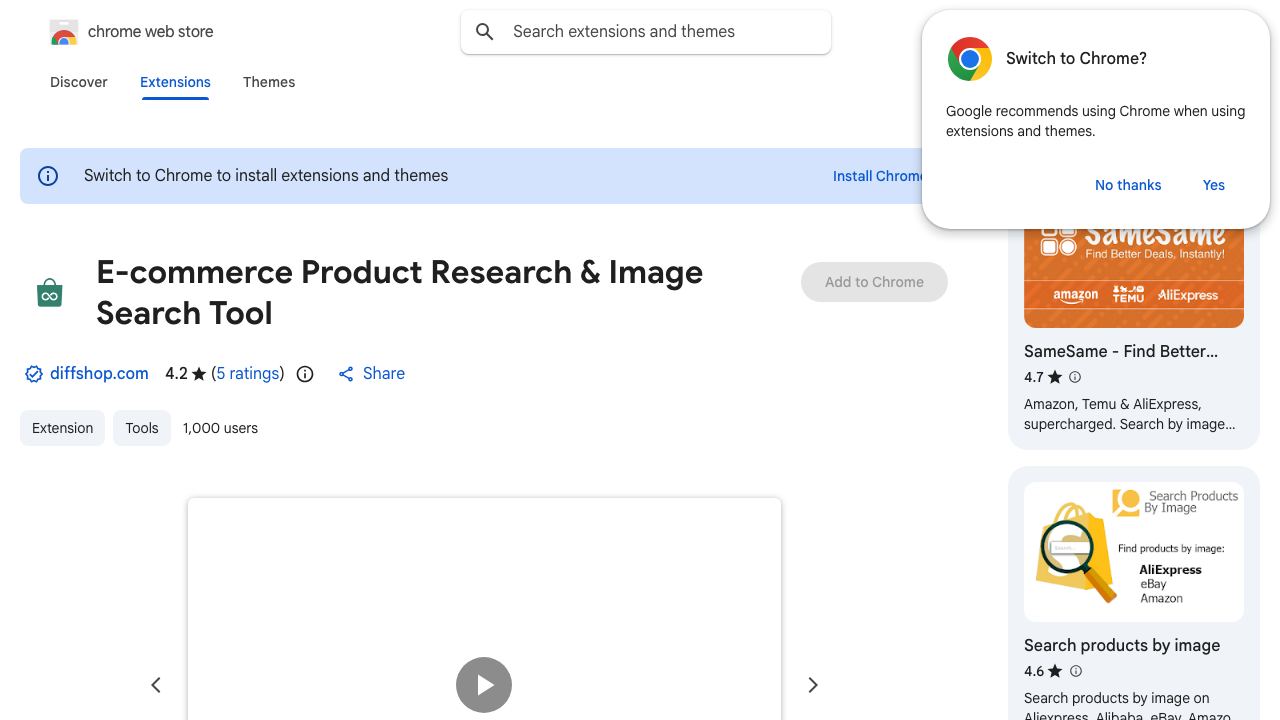Click the Tools category chip

tap(142, 428)
